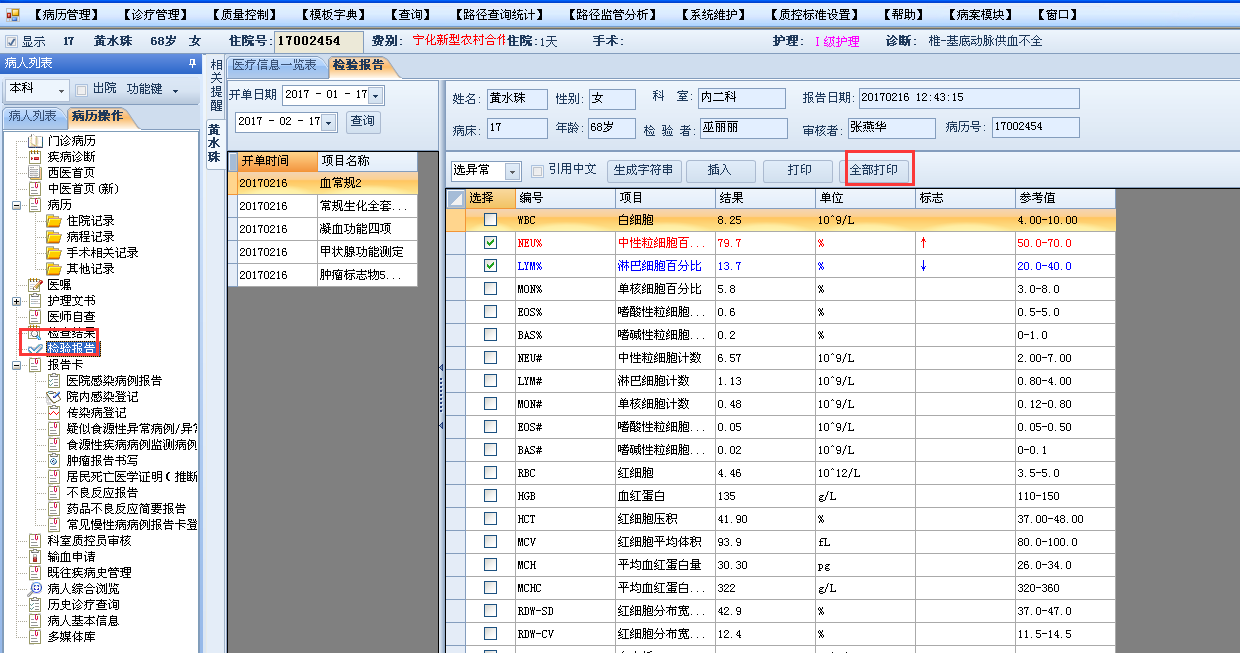Click the 不良反应报告 document icon
Screen dimensions: 1240x653
coord(53,493)
